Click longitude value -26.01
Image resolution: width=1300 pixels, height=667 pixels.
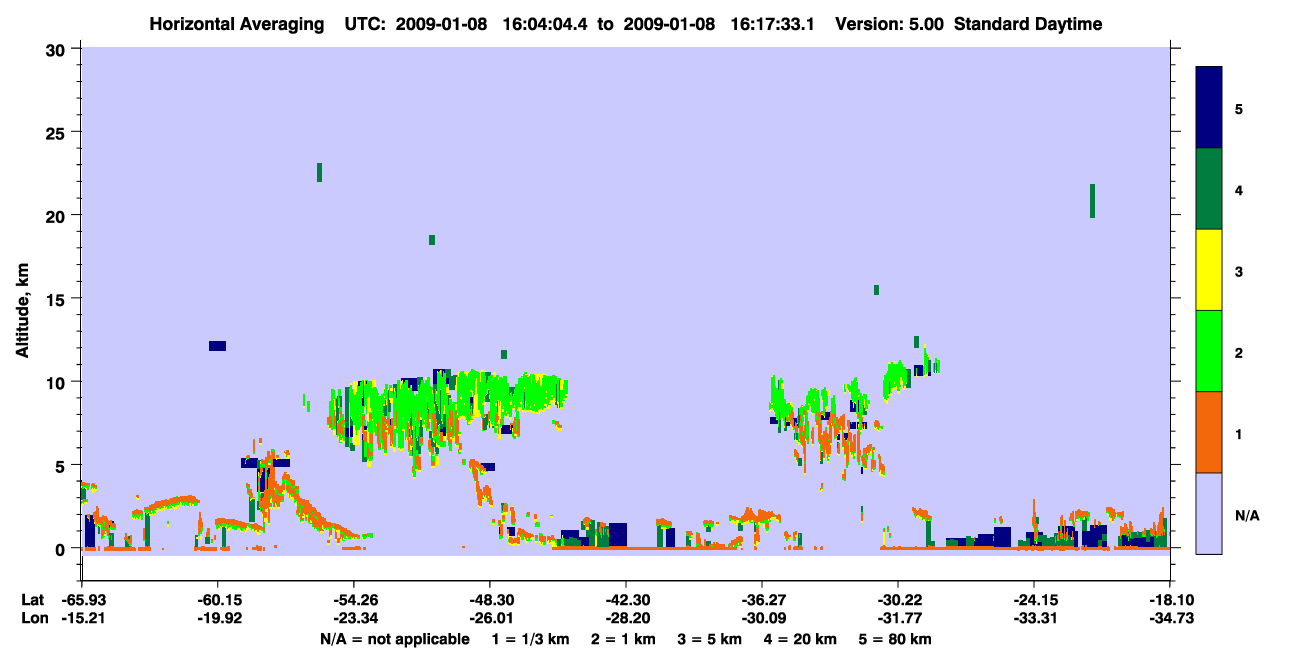click(489, 618)
